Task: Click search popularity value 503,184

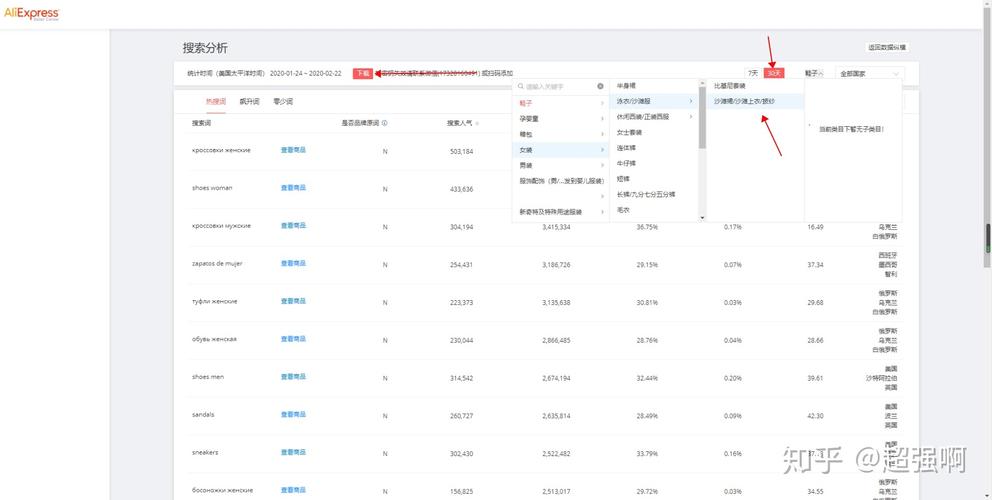Action: click(462, 151)
